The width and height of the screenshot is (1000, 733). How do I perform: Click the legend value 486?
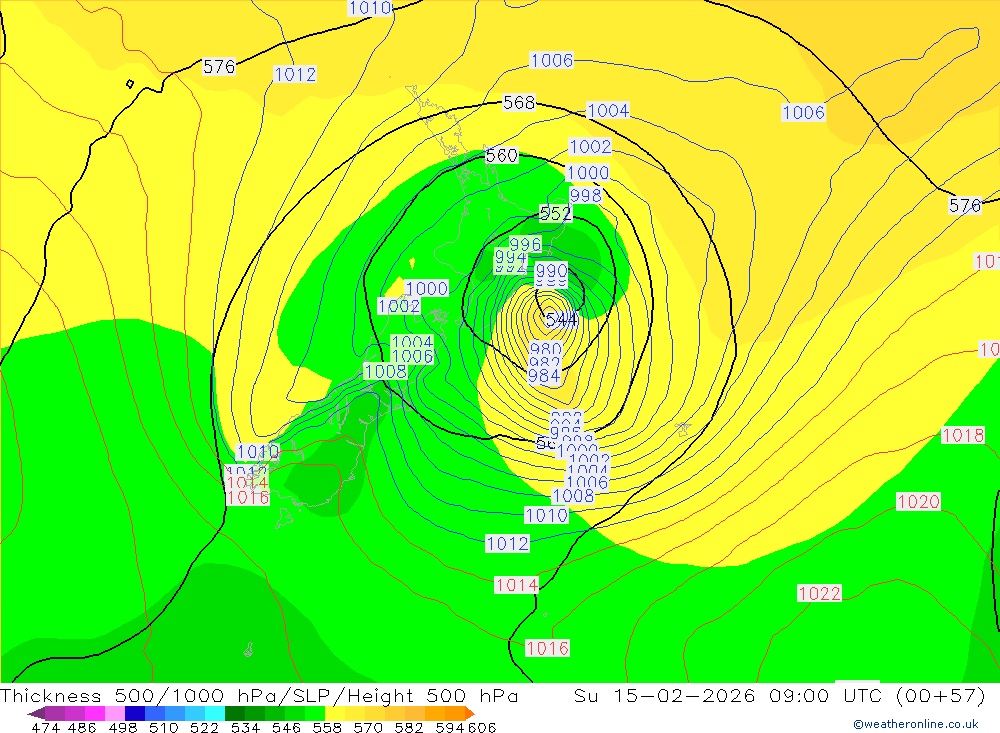pyautogui.click(x=82, y=727)
